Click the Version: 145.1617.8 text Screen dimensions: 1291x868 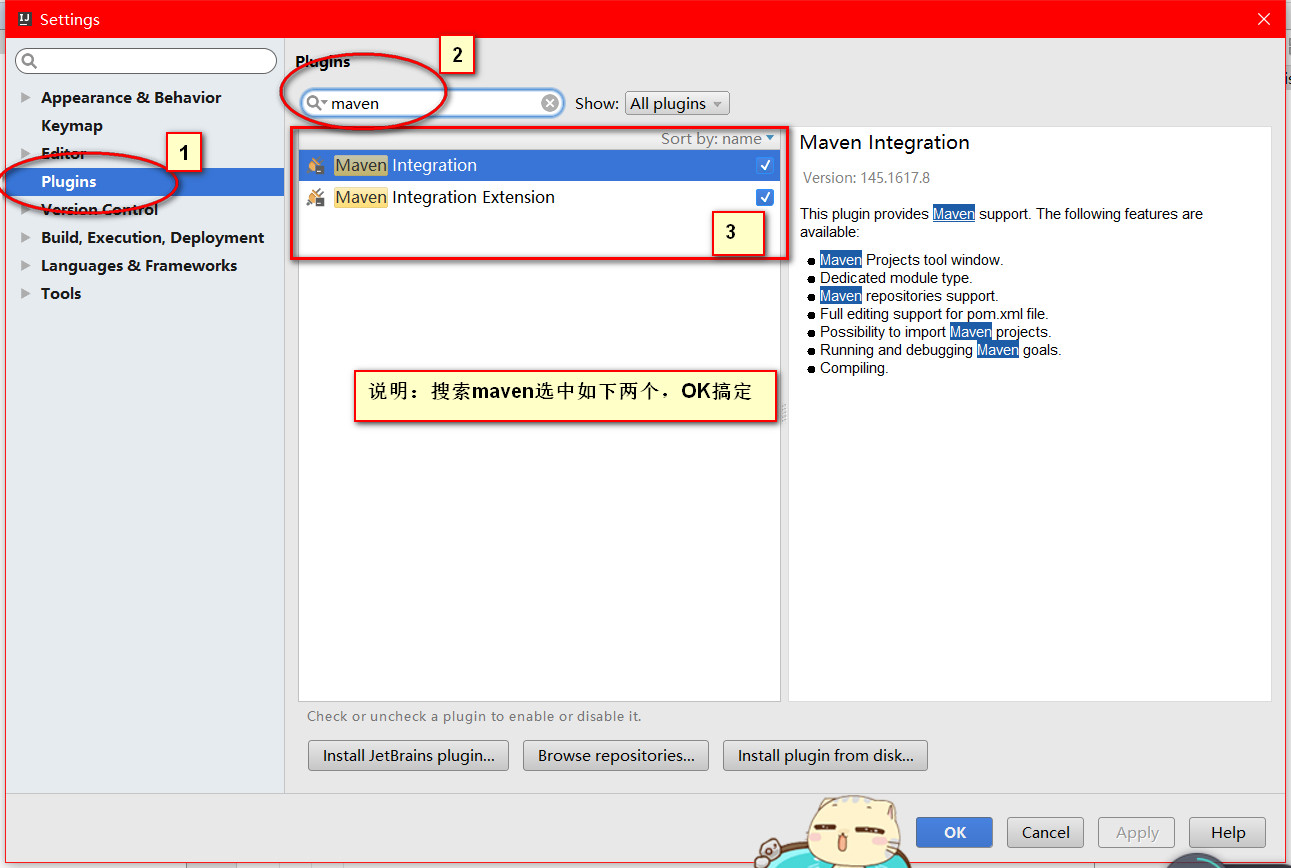coord(866,178)
